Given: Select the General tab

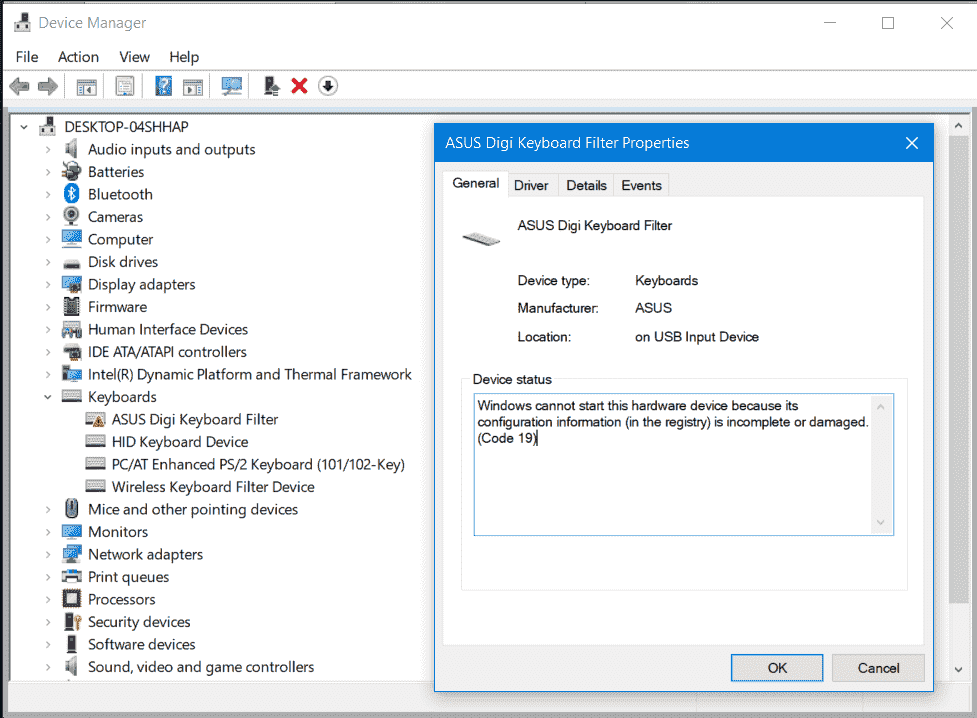Looking at the screenshot, I should pyautogui.click(x=475, y=183).
